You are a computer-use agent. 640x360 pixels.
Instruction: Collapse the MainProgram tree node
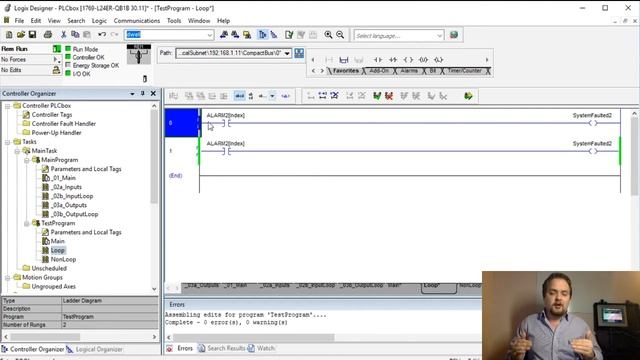(27, 160)
